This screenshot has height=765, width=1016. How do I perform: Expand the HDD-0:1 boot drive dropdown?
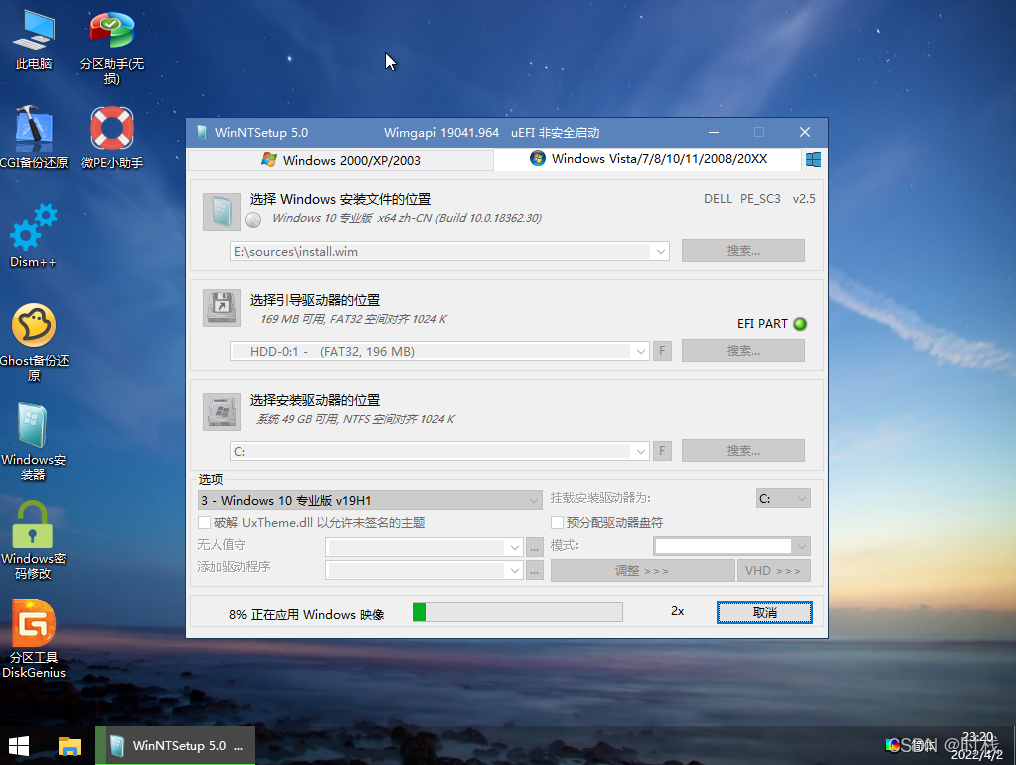coord(640,351)
